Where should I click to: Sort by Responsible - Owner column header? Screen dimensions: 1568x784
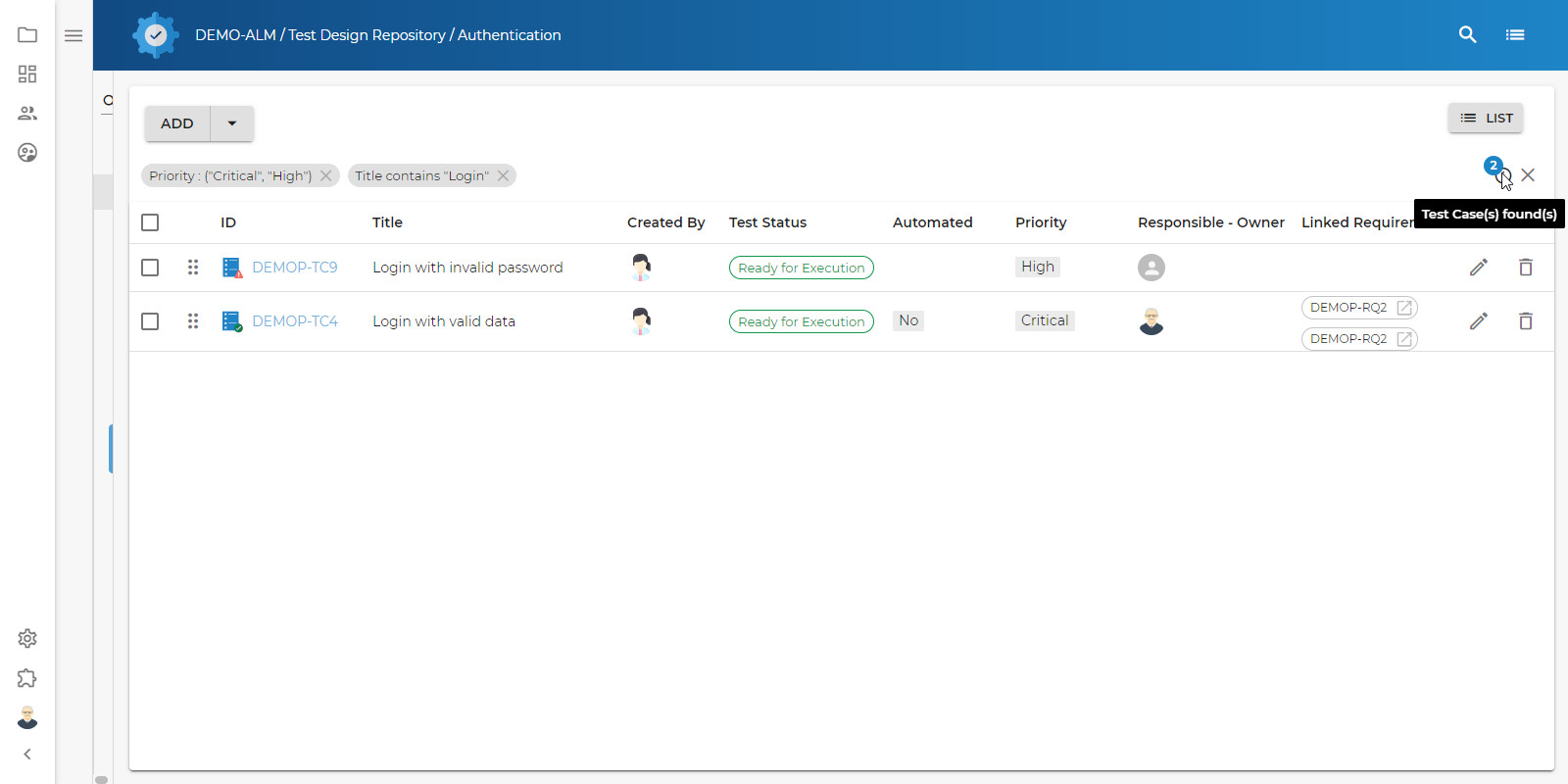pos(1211,222)
